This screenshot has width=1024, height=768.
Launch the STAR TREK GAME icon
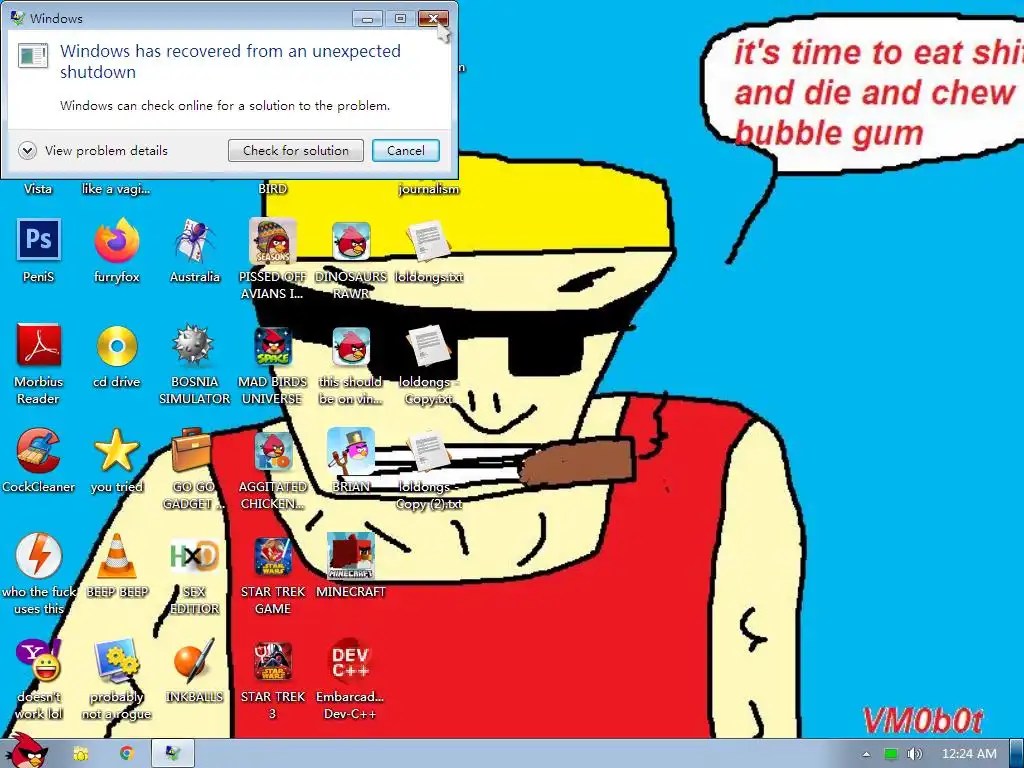point(272,556)
